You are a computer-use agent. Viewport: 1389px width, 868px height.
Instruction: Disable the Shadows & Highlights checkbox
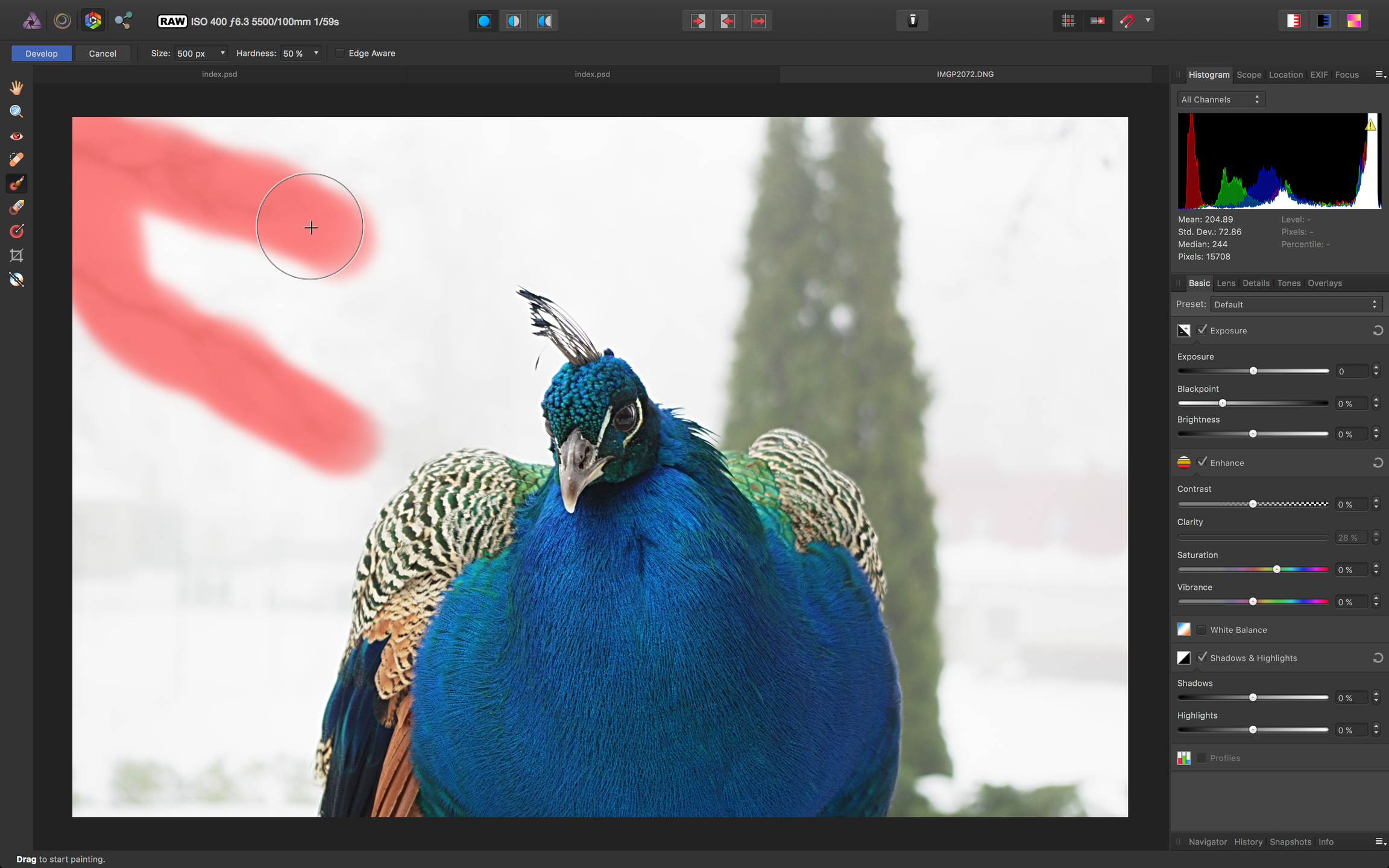click(x=1202, y=658)
